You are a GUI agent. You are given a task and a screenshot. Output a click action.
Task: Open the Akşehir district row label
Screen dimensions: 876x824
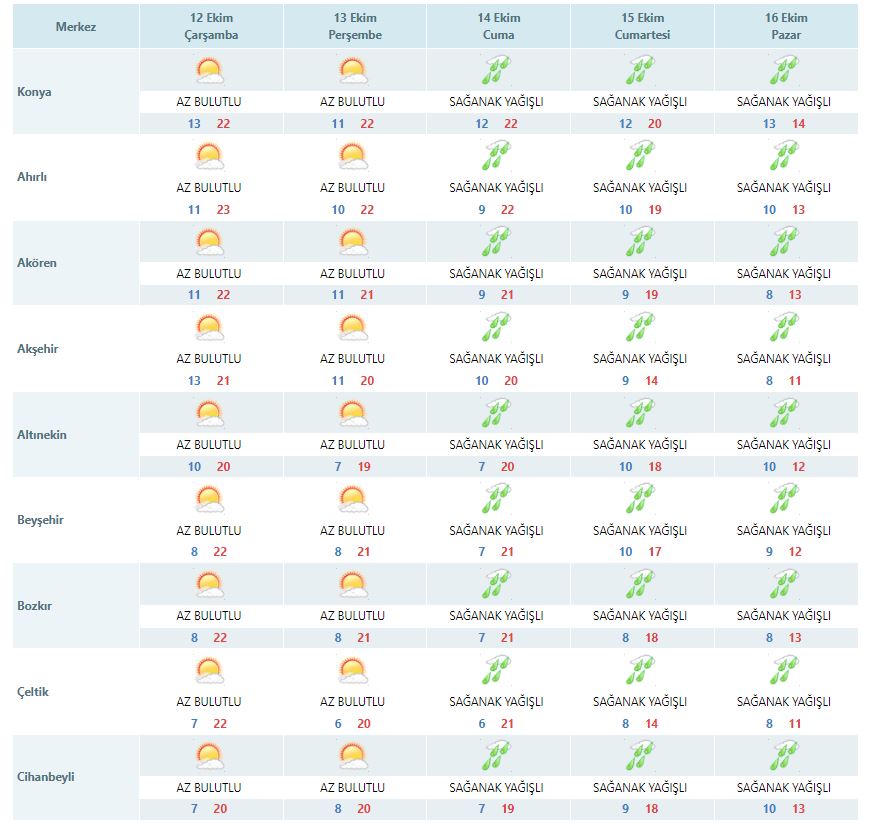pos(39,349)
